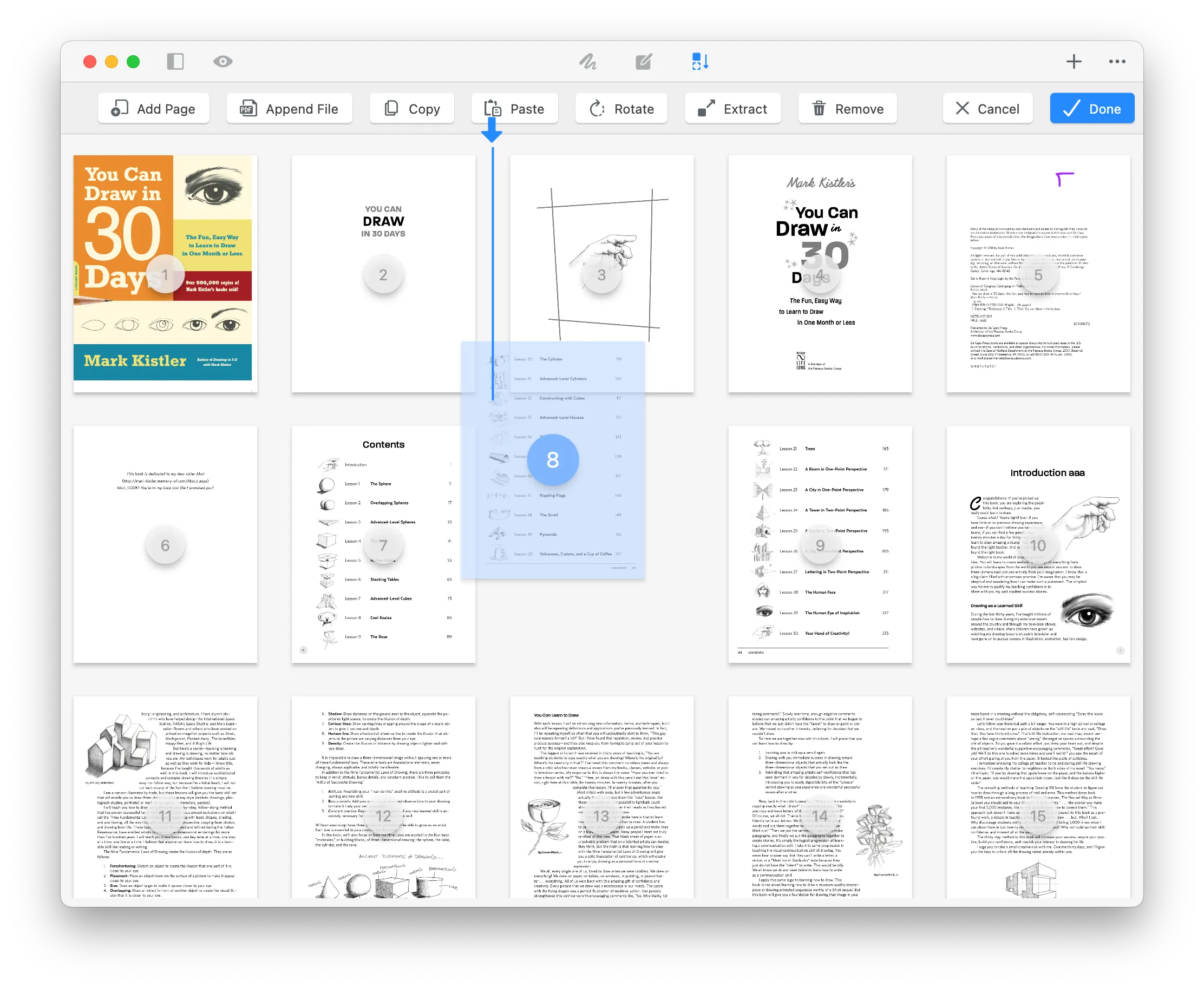Click the trash icon on Remove
This screenshot has width=1204, height=987.
(x=819, y=109)
